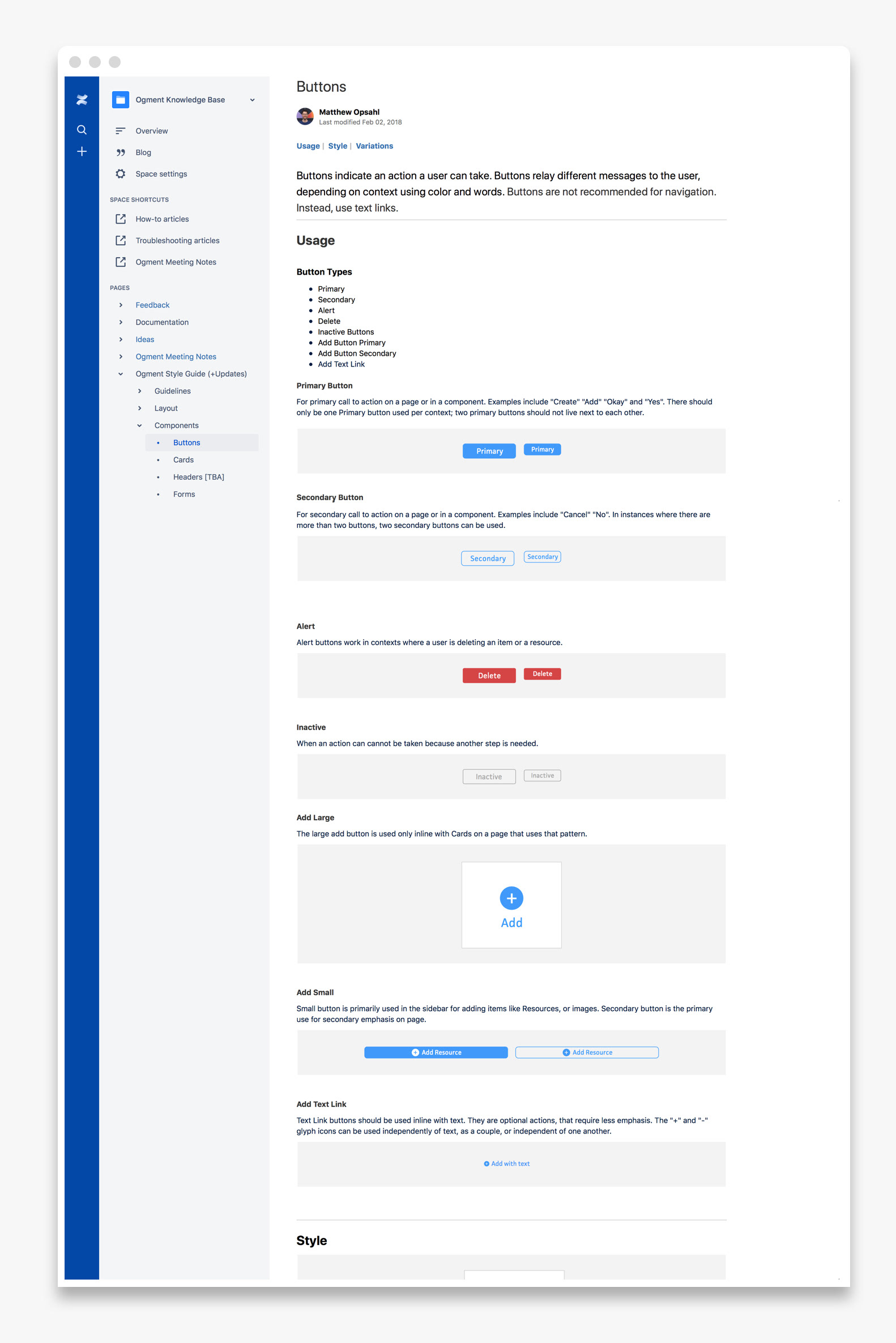Click the Overview lines icon

120,131
